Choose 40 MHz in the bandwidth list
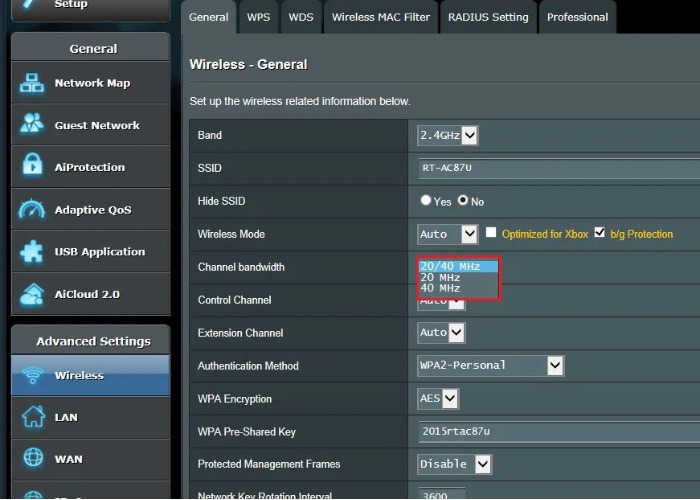The image size is (700, 500). coord(441,288)
